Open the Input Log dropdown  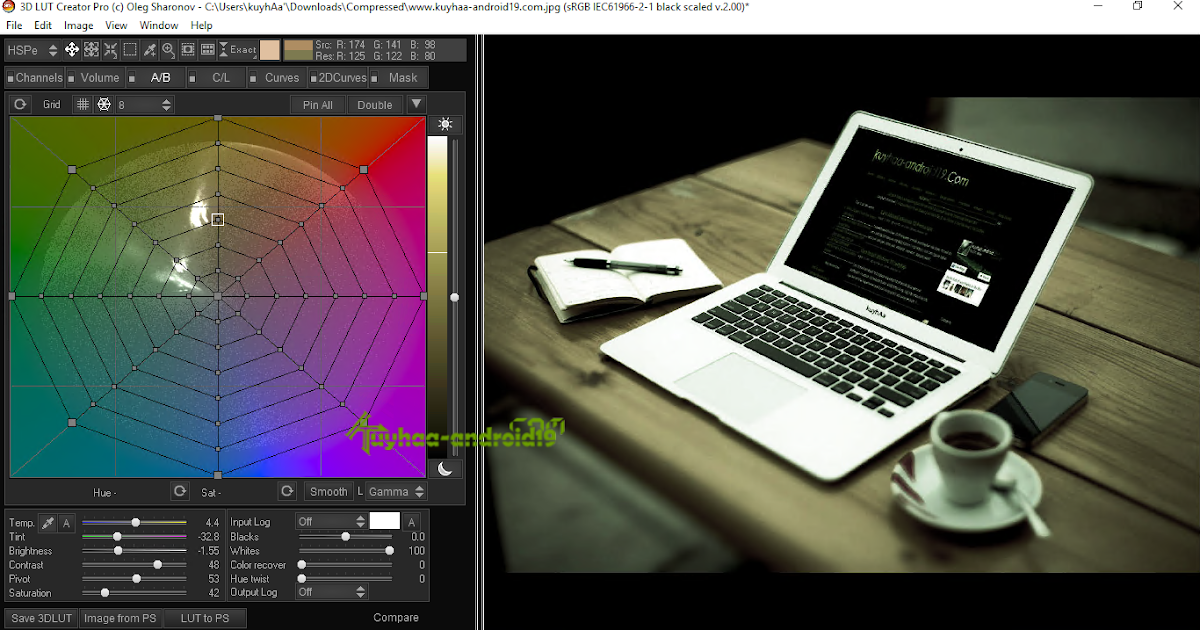coord(331,521)
